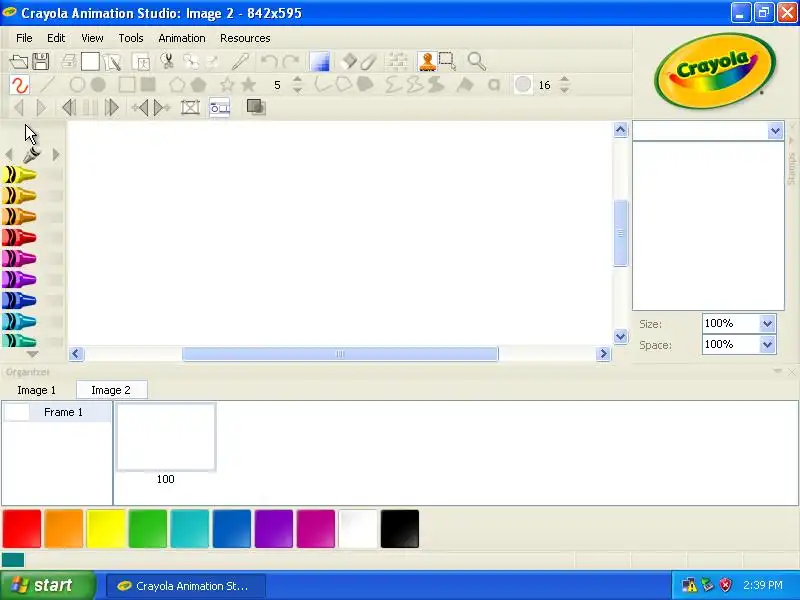
Task: Open the Animation menu
Action: 182,38
